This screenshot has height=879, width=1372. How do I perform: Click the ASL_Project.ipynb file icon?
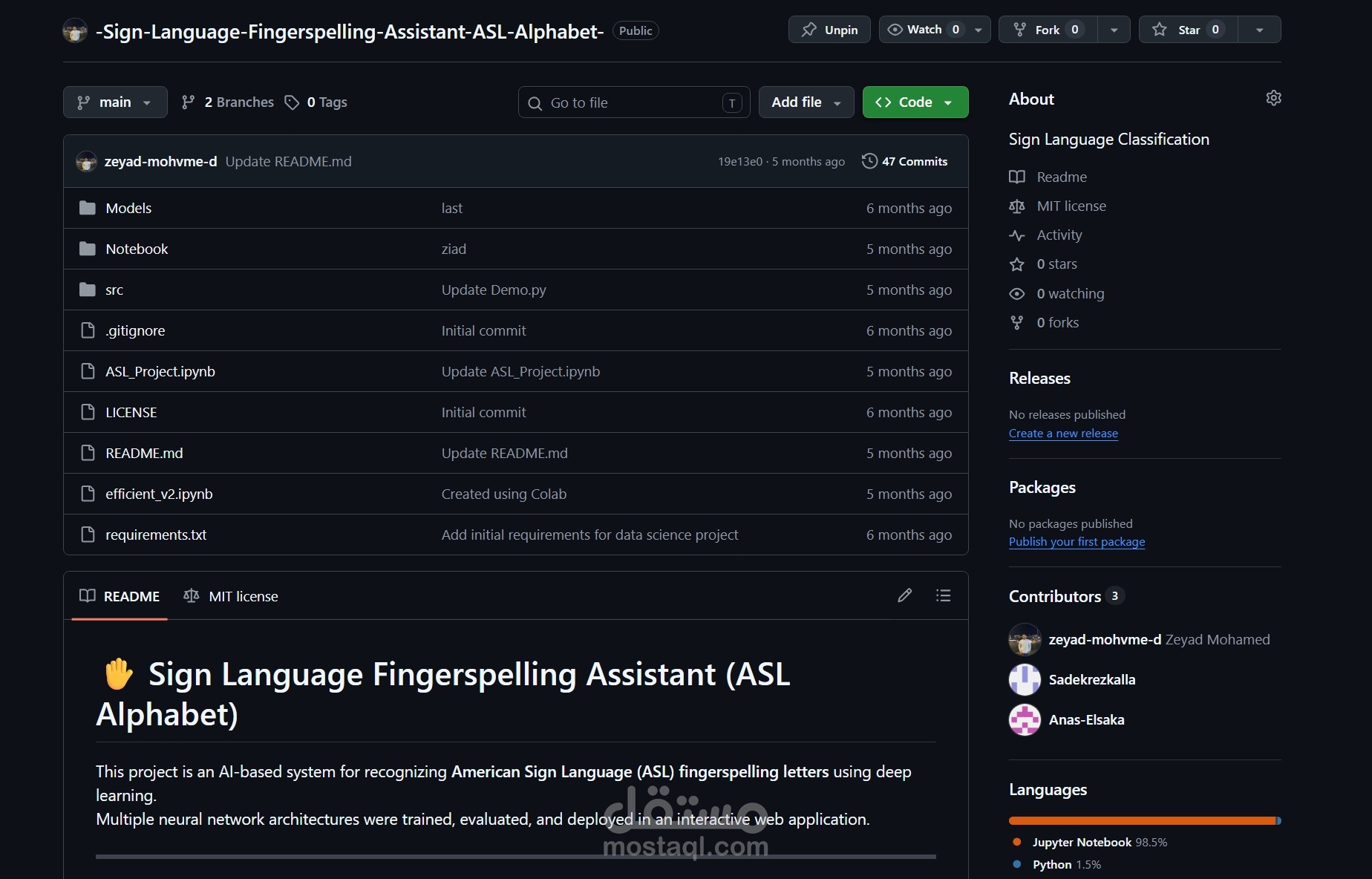88,371
